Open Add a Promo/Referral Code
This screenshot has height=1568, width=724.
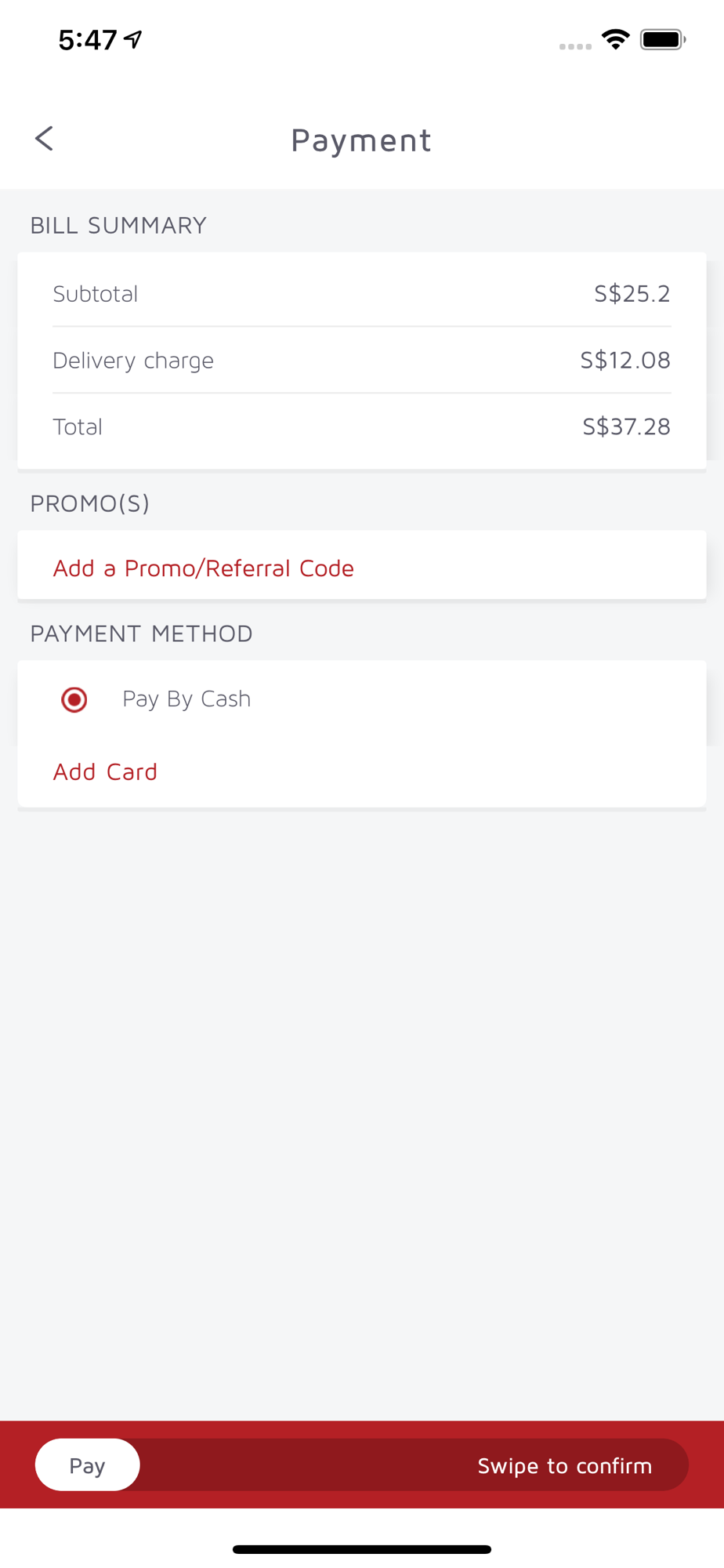203,568
